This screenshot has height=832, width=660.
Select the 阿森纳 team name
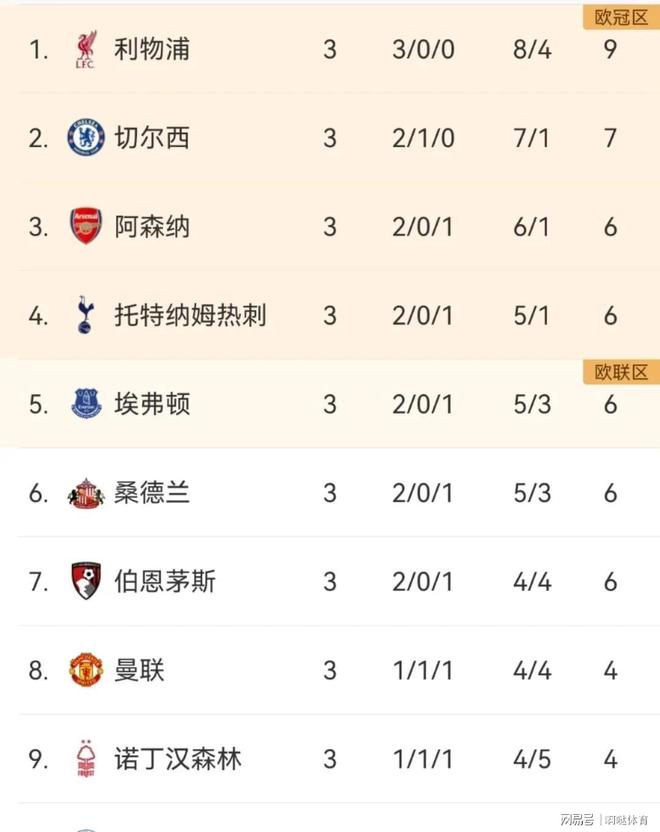(152, 226)
